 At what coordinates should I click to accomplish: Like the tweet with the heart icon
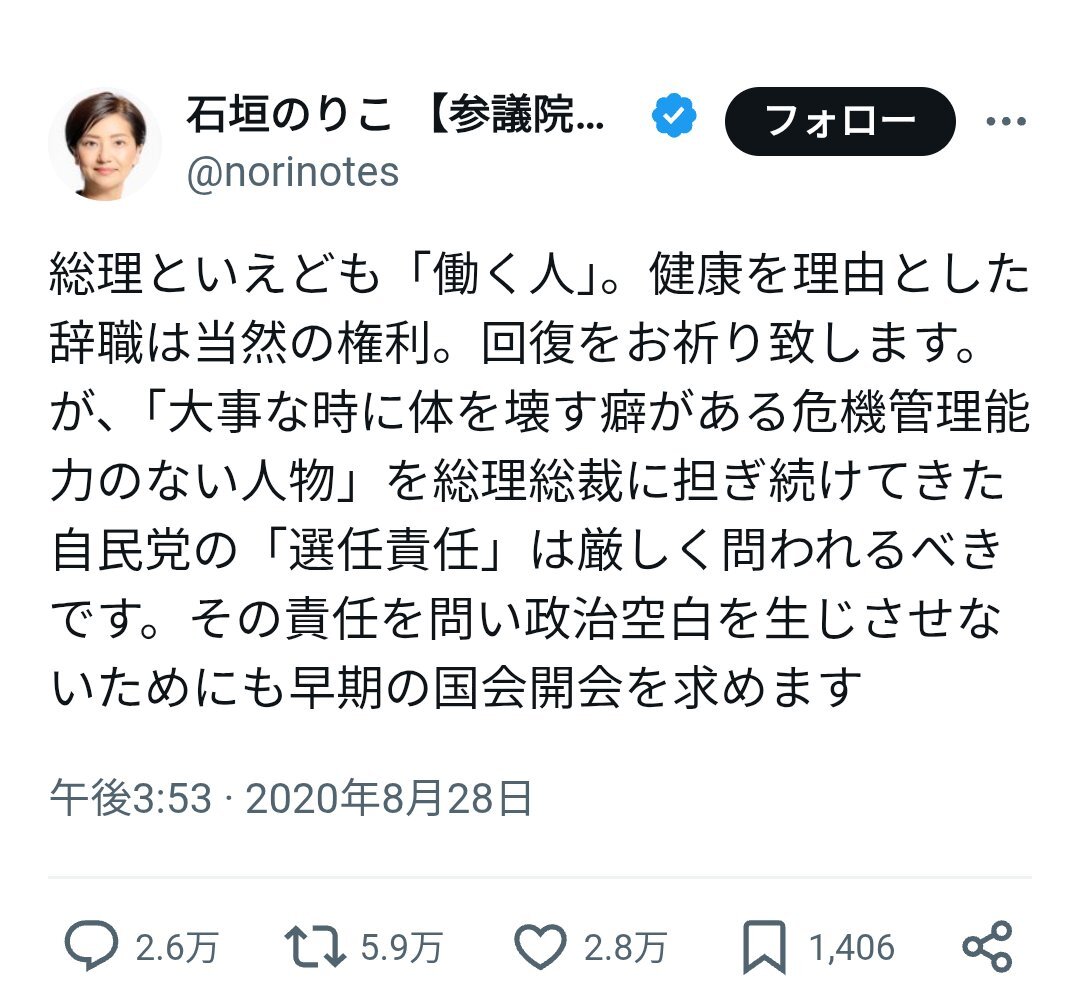tap(541, 948)
